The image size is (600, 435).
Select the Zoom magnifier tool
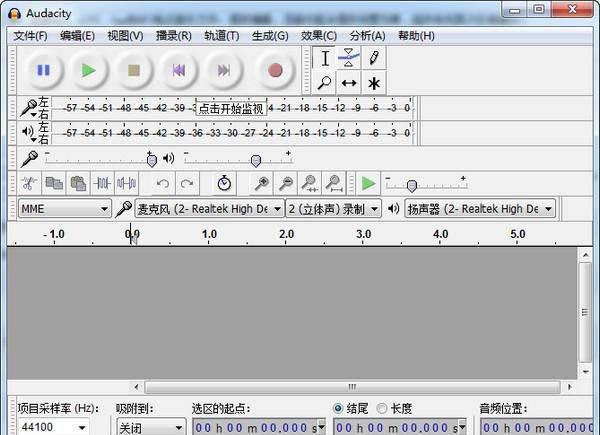coord(324,83)
